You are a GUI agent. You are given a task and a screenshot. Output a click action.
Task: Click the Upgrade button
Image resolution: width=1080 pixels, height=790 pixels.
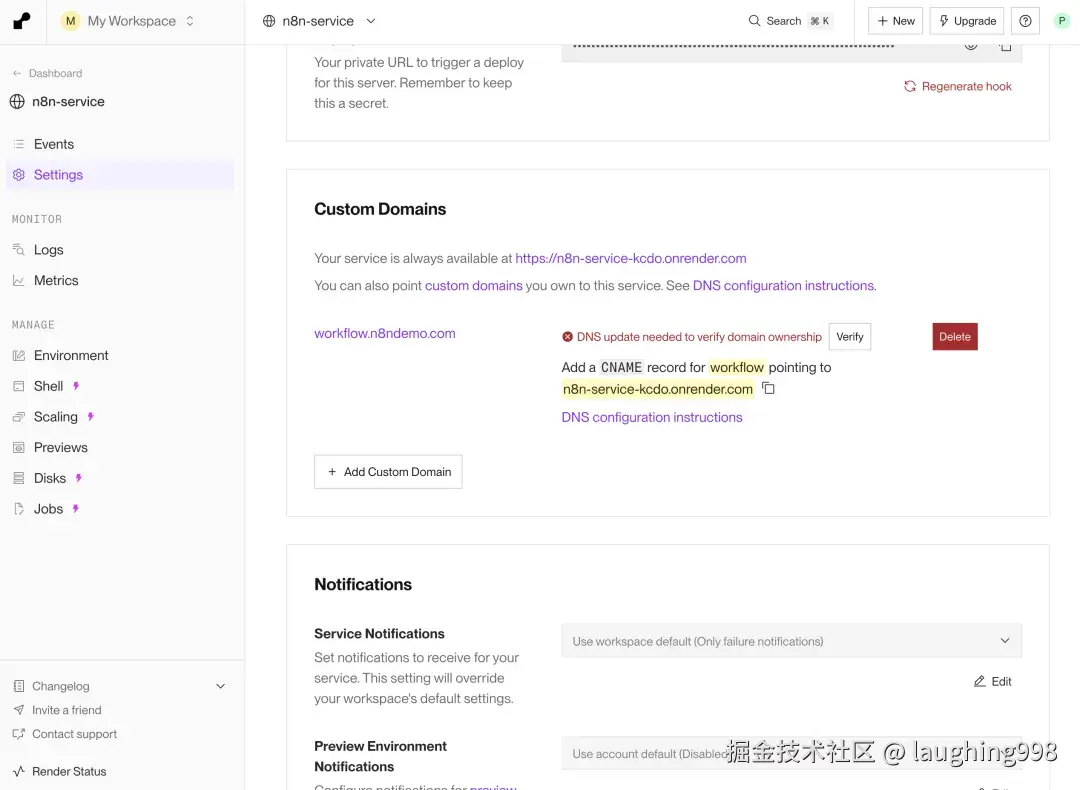point(967,21)
